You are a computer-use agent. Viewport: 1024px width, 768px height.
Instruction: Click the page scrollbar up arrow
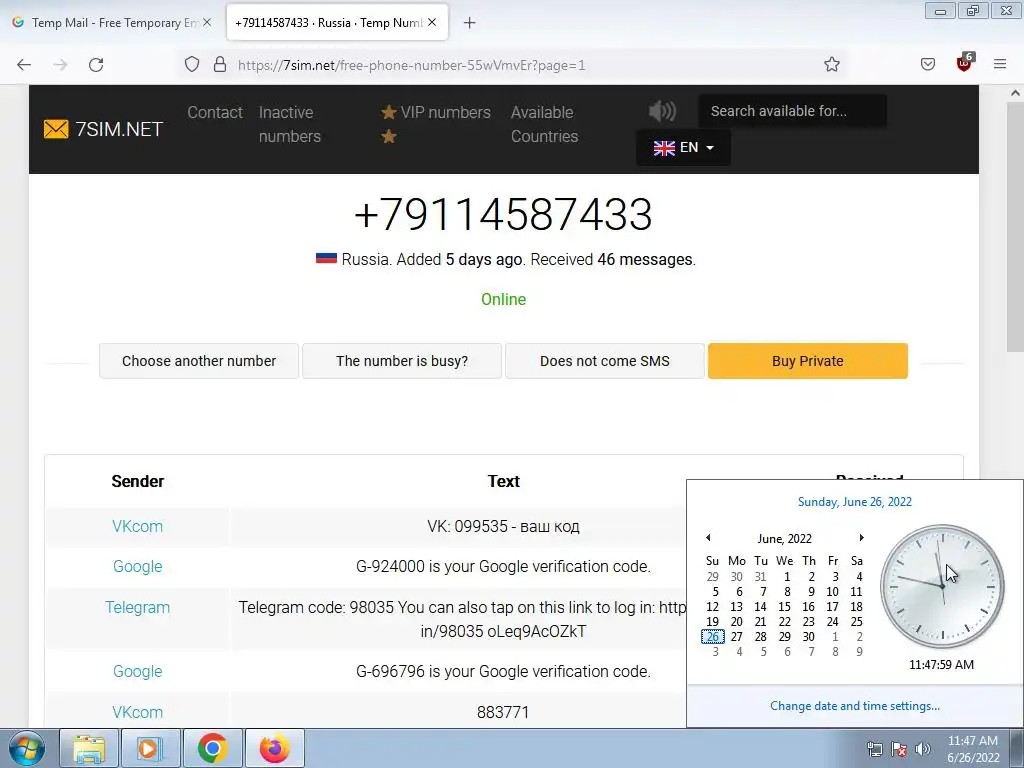[x=1015, y=93]
